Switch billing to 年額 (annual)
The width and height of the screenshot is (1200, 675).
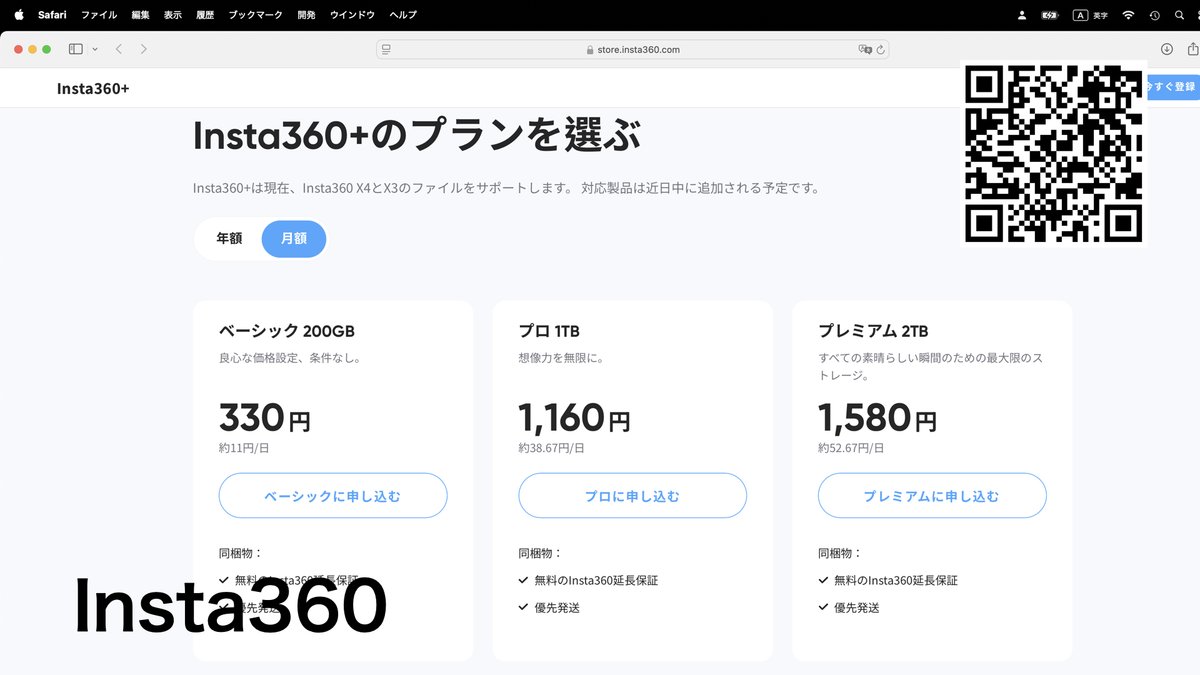(228, 238)
